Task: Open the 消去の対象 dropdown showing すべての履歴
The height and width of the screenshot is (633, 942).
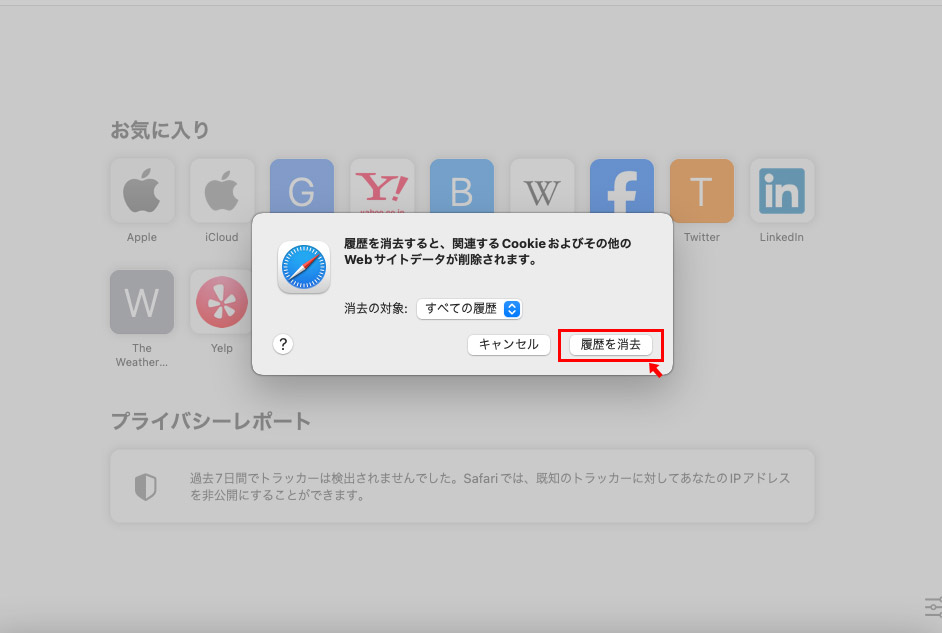Action: pos(469,309)
